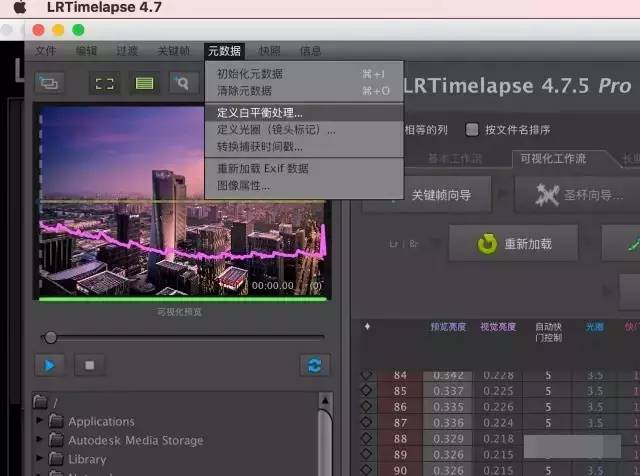The image size is (640, 476).
Task: Toggle the fullscreen preview icon
Action: pyautogui.click(x=104, y=83)
